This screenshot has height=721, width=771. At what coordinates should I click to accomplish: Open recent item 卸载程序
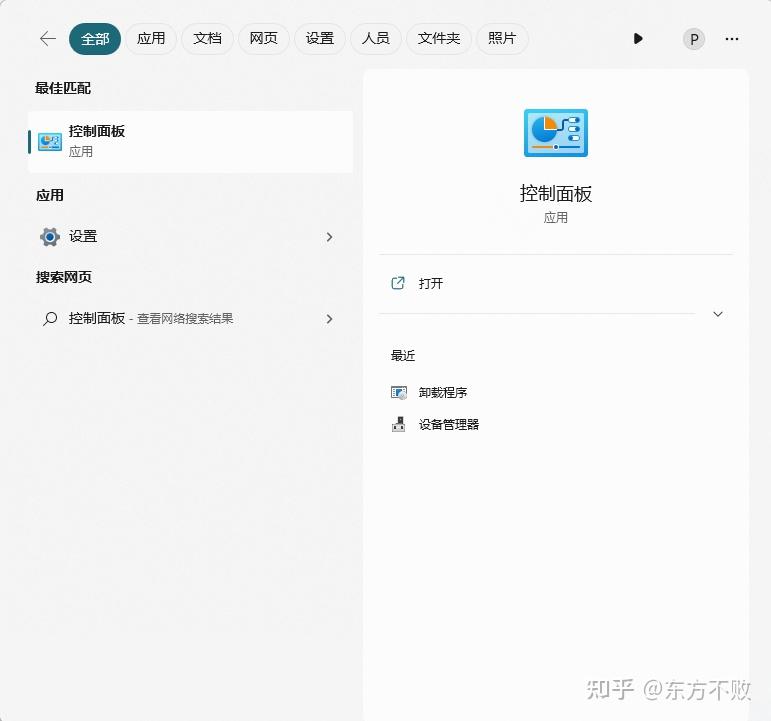443,392
